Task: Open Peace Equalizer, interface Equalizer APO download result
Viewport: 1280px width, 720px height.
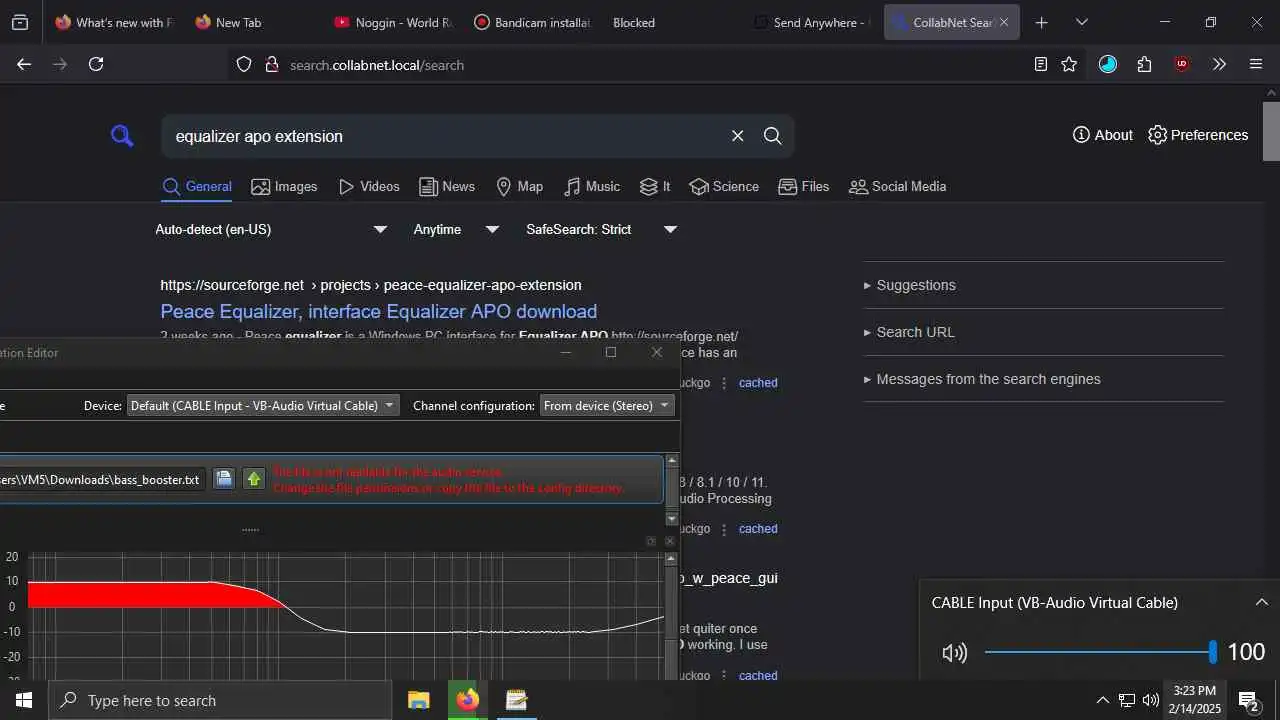Action: pos(379,311)
